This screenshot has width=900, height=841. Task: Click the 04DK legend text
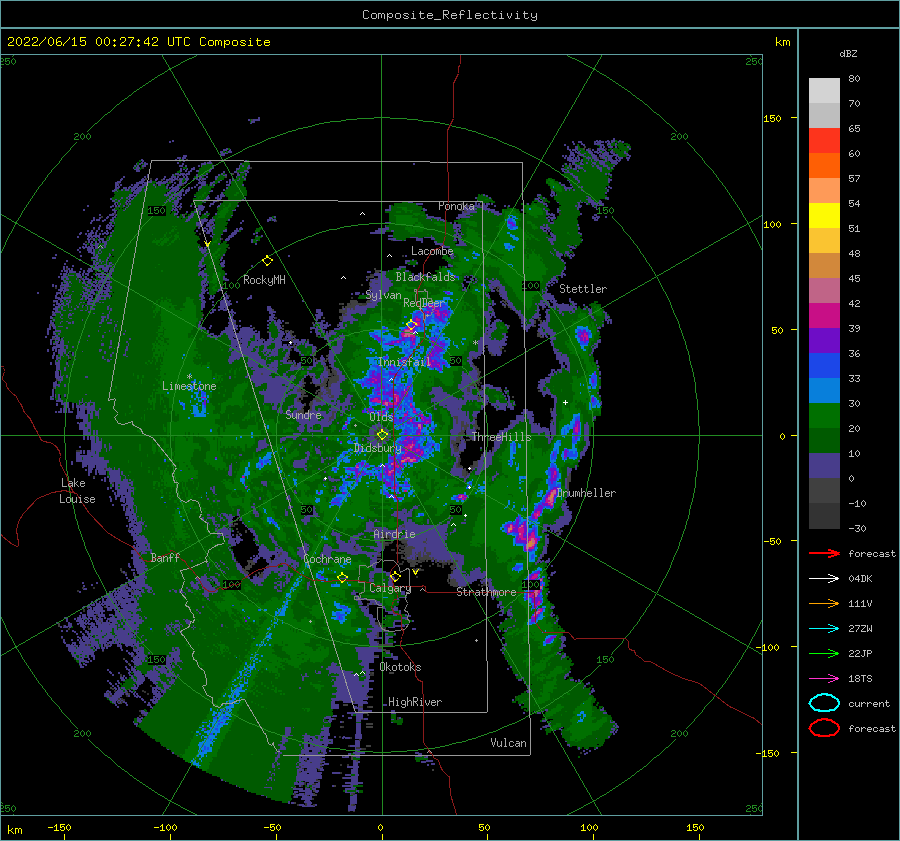pos(860,579)
